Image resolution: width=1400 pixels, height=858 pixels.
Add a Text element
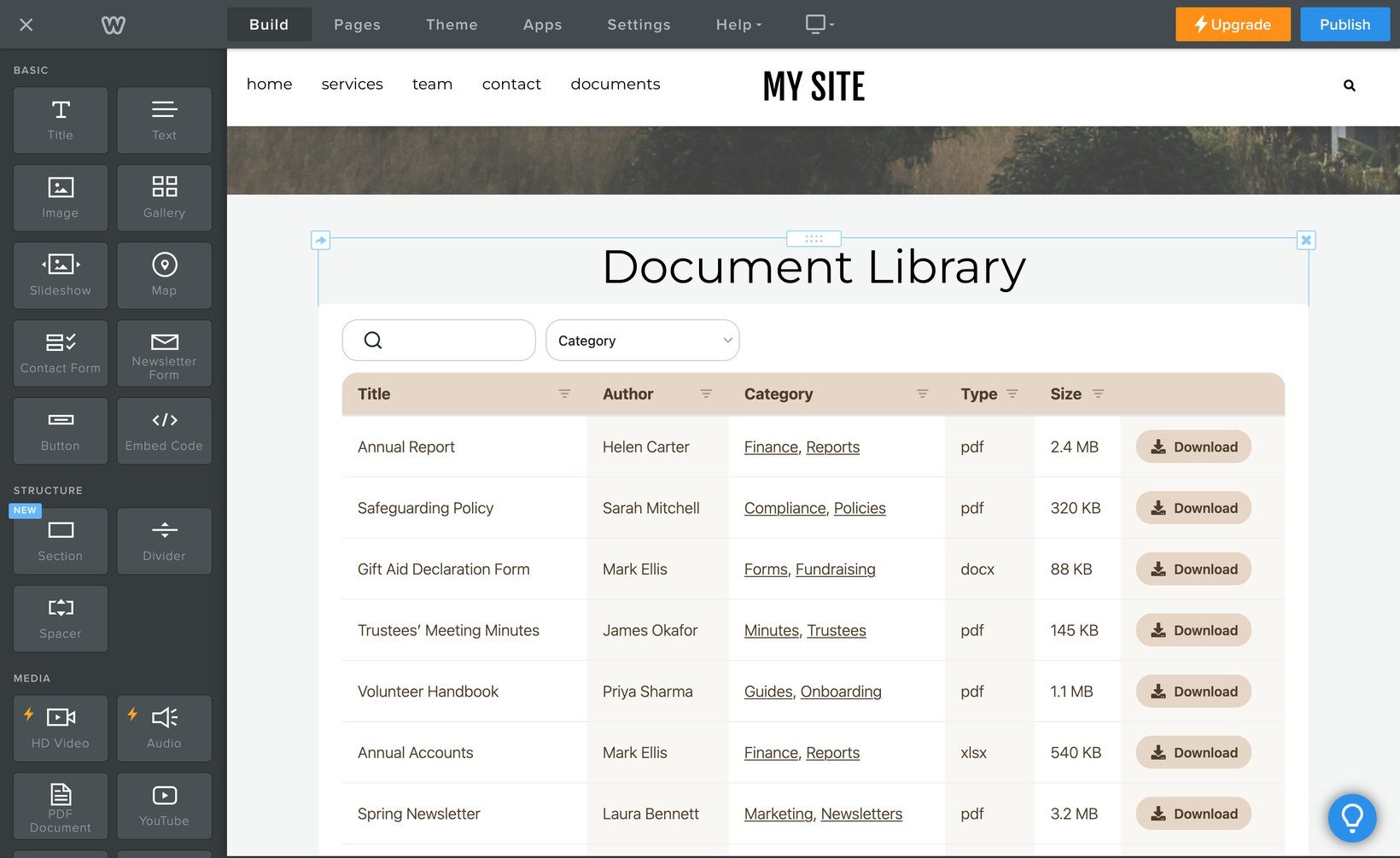coord(164,120)
